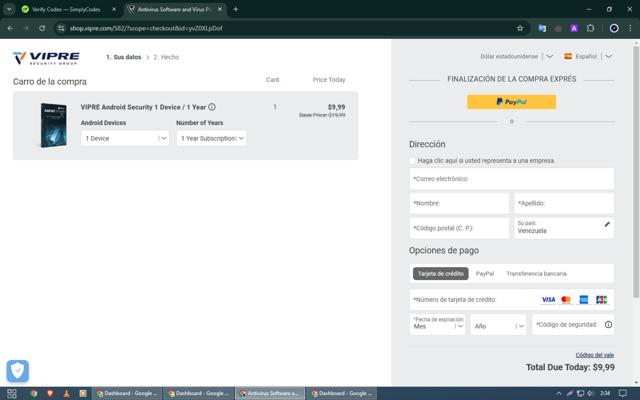Open the Antivirus Software taskbar window
The width and height of the screenshot is (640, 400).
[269, 393]
